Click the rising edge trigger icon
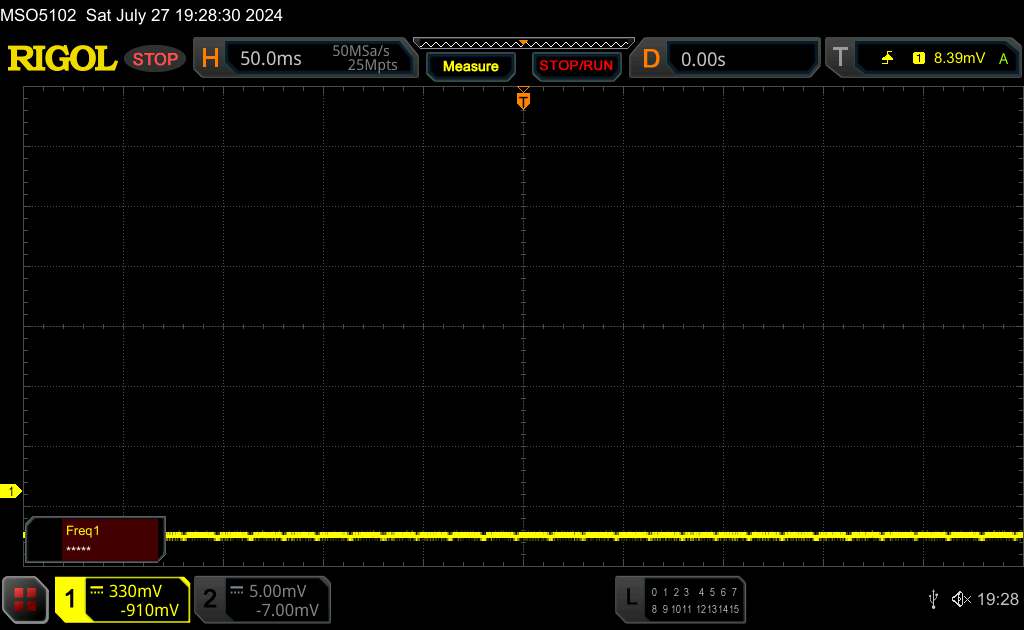 point(887,59)
